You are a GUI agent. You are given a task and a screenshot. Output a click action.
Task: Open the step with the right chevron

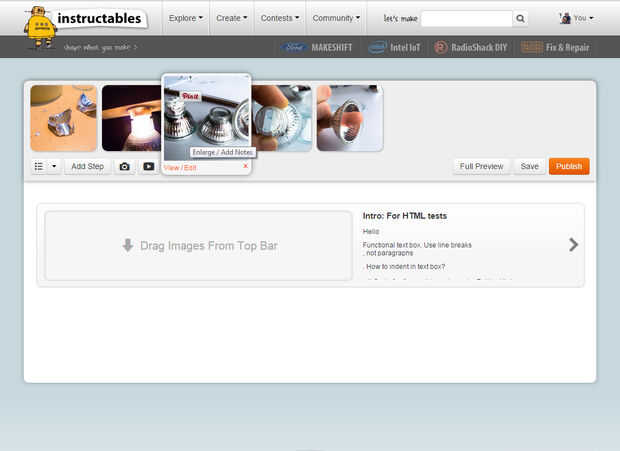point(573,245)
